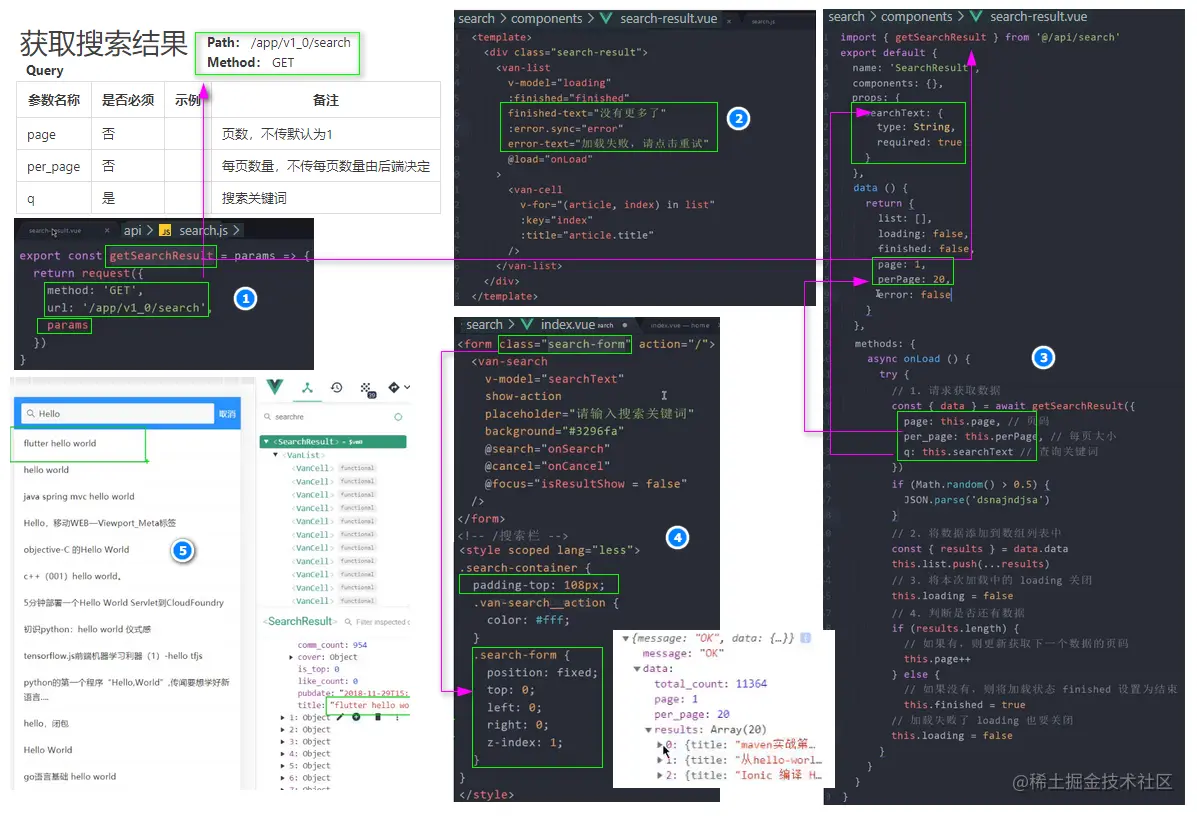1197x816 pixels.
Task: Click the three-dot more icon in inspector row
Action: pos(398,717)
